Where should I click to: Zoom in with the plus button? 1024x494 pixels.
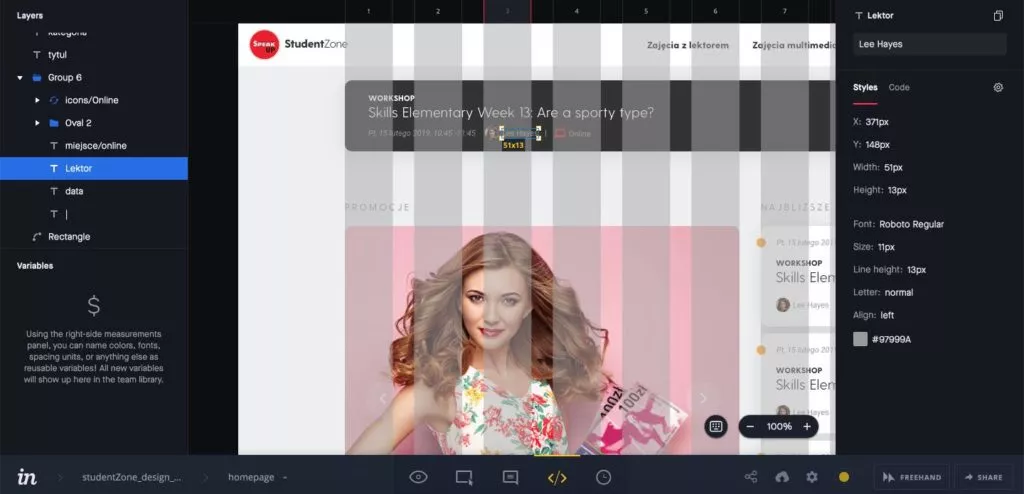point(807,426)
